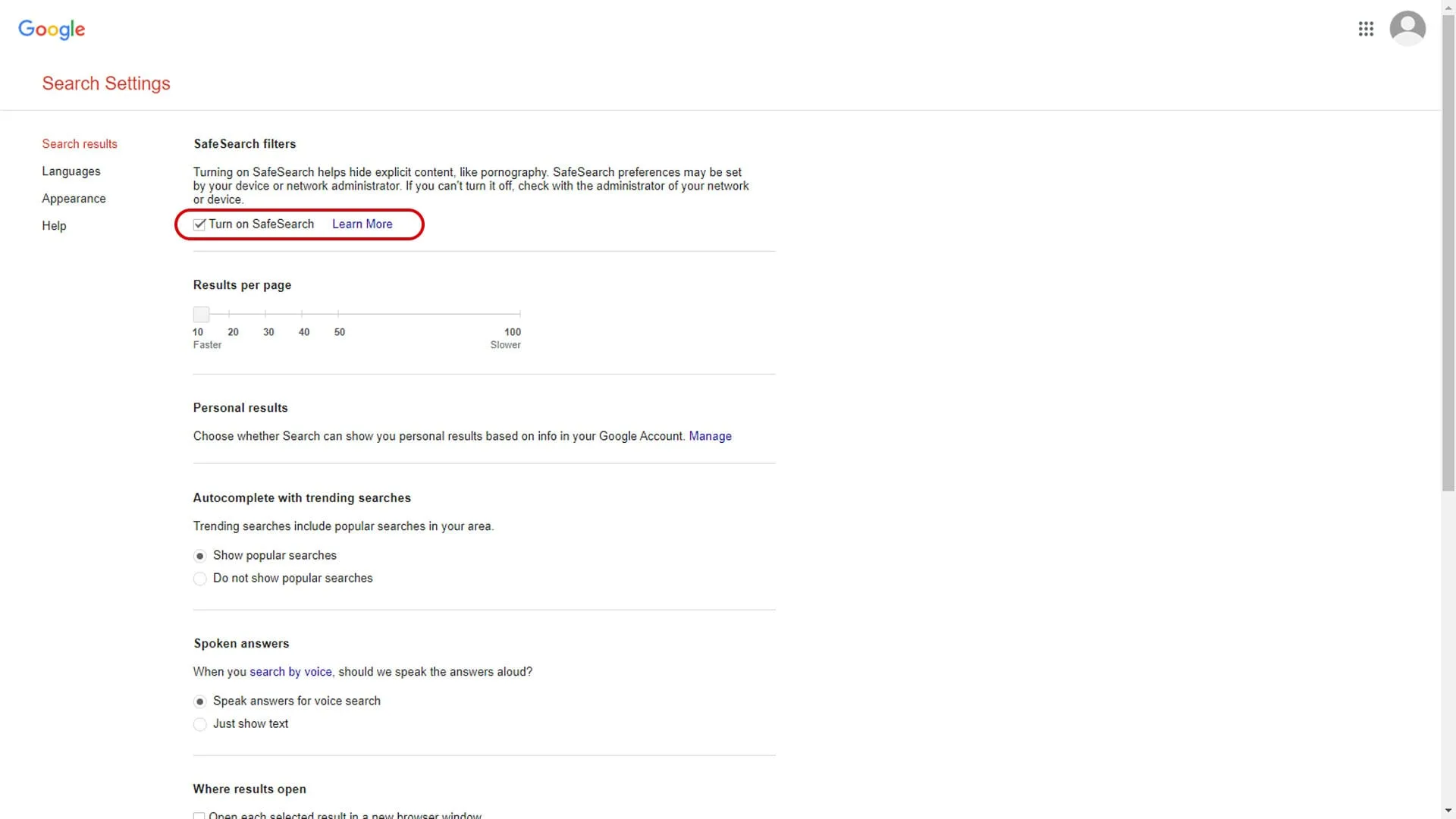Go to the Languages settings section
1456x819 pixels.
[x=71, y=171]
